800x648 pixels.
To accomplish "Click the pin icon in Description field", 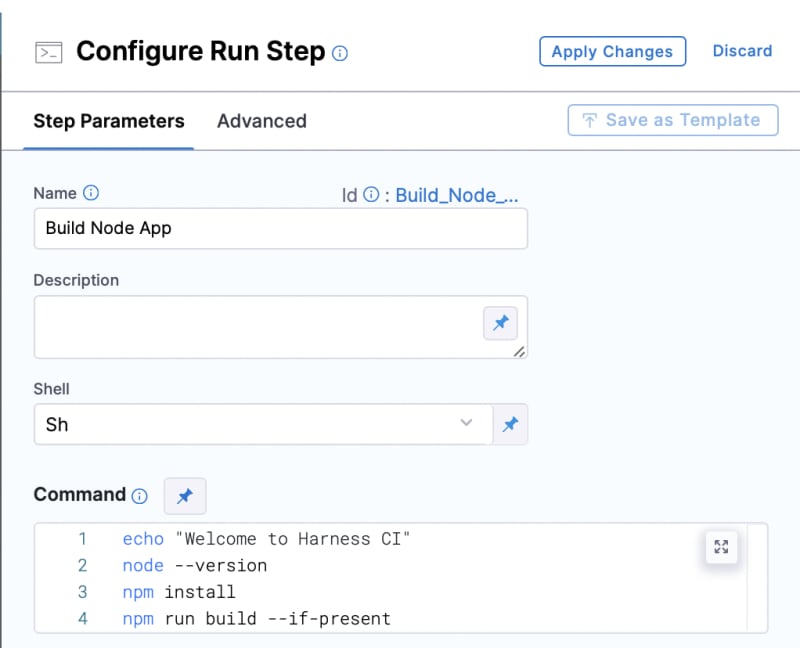I will tap(501, 323).
